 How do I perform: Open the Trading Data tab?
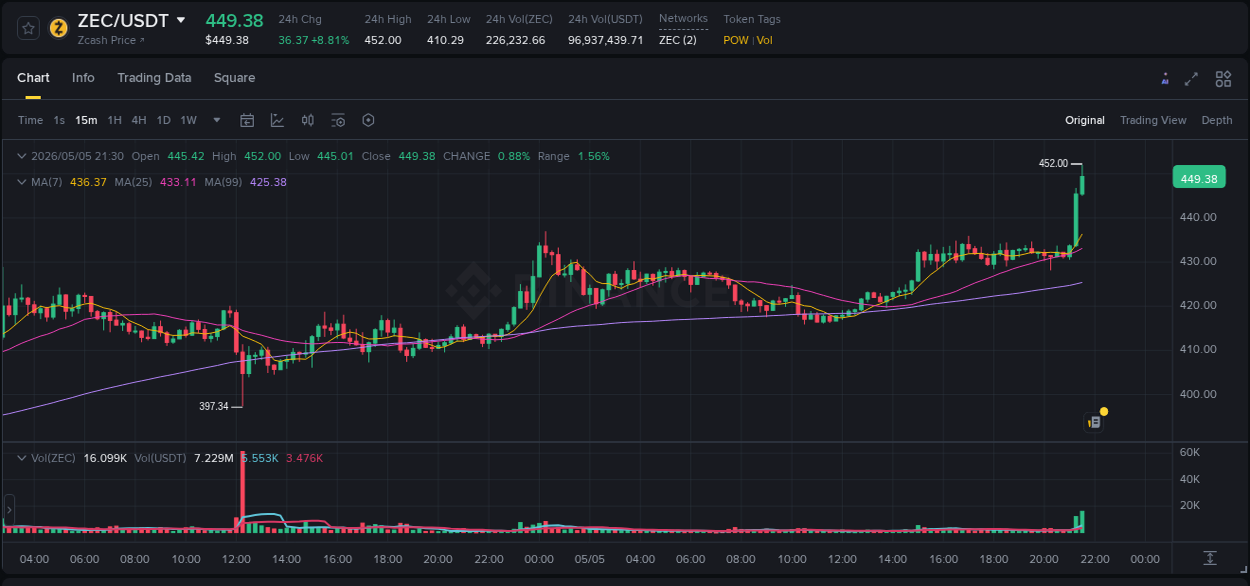point(154,78)
